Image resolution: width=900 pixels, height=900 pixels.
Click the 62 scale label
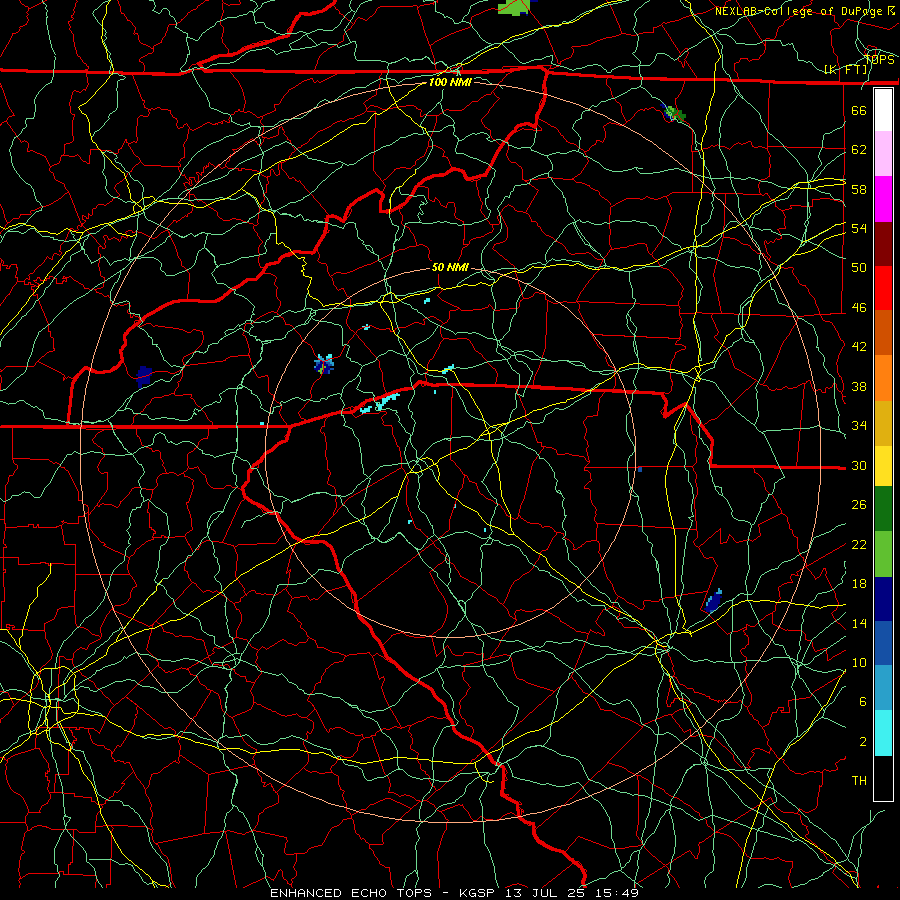[x=859, y=150]
